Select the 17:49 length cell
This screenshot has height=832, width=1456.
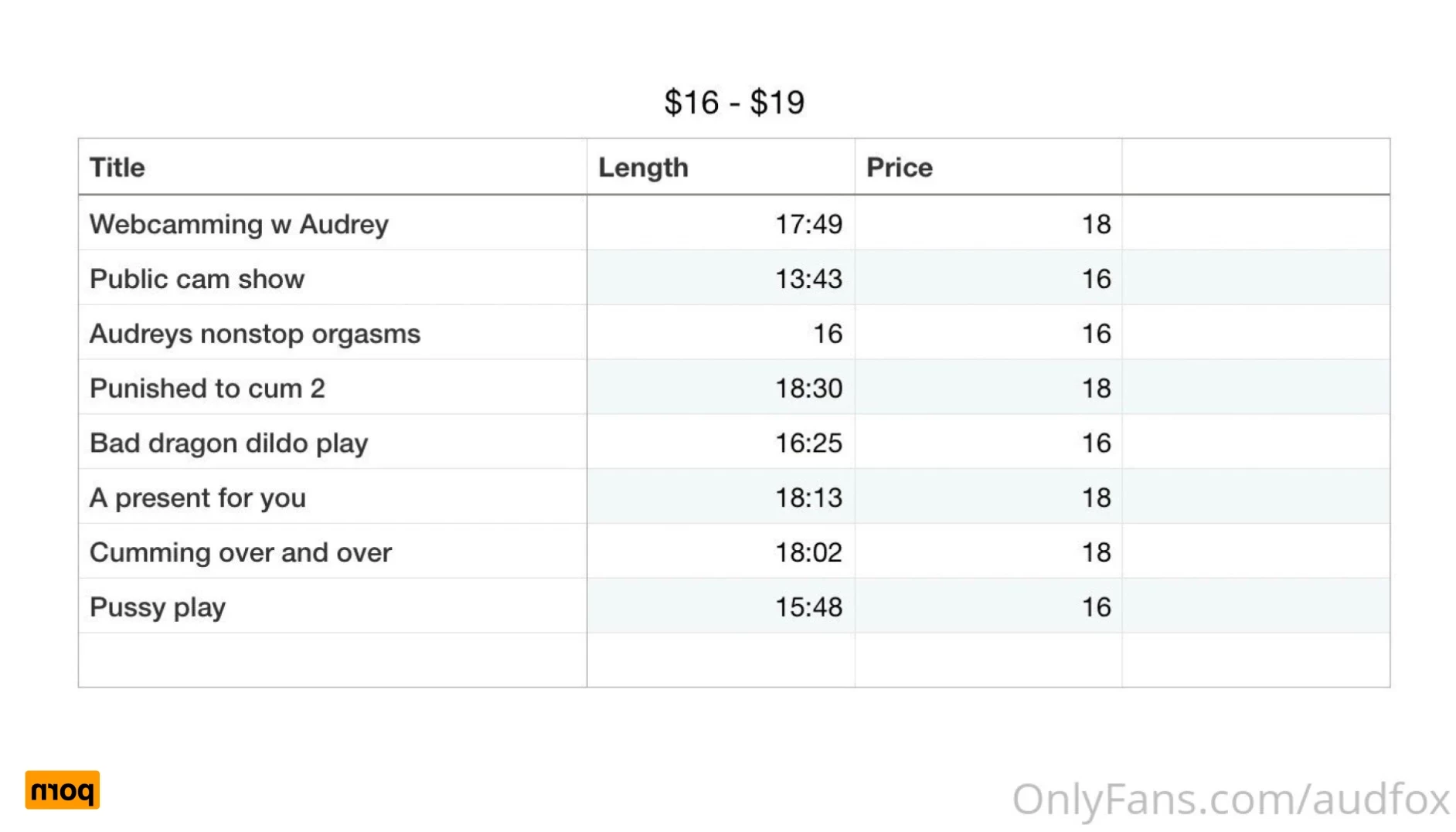click(x=720, y=223)
